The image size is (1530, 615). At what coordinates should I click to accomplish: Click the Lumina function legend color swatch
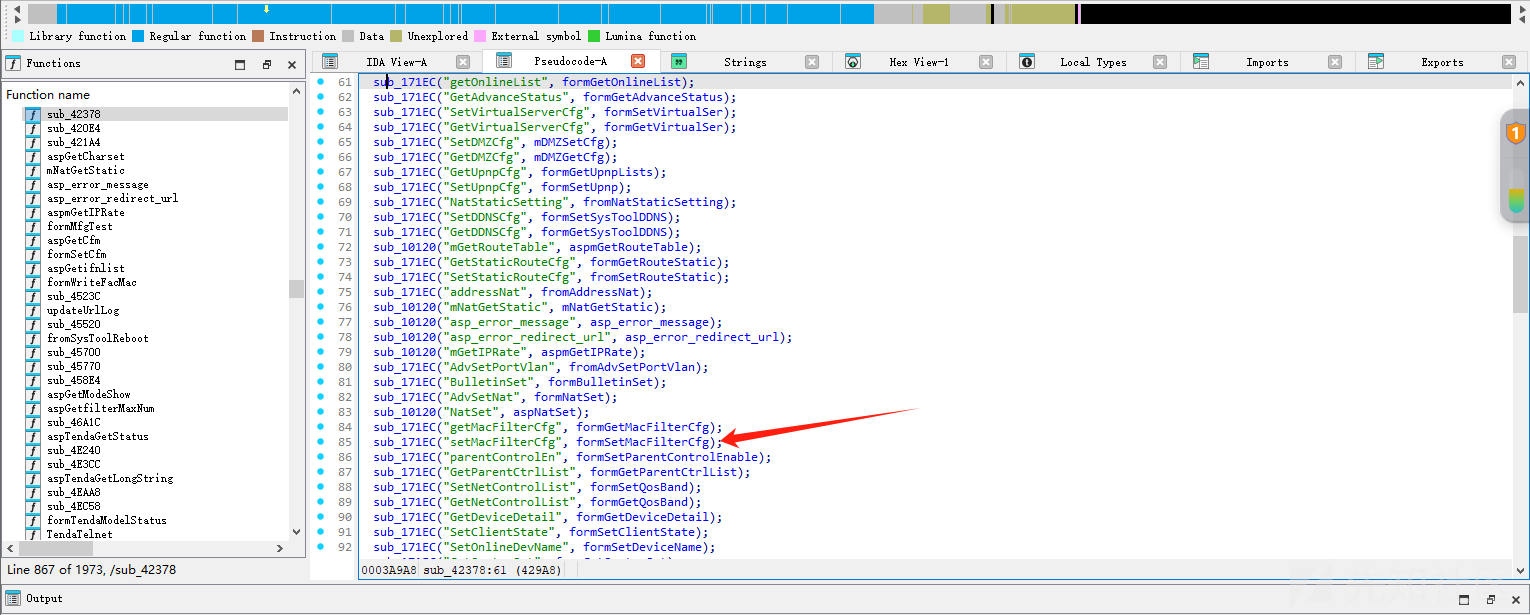tap(594, 36)
